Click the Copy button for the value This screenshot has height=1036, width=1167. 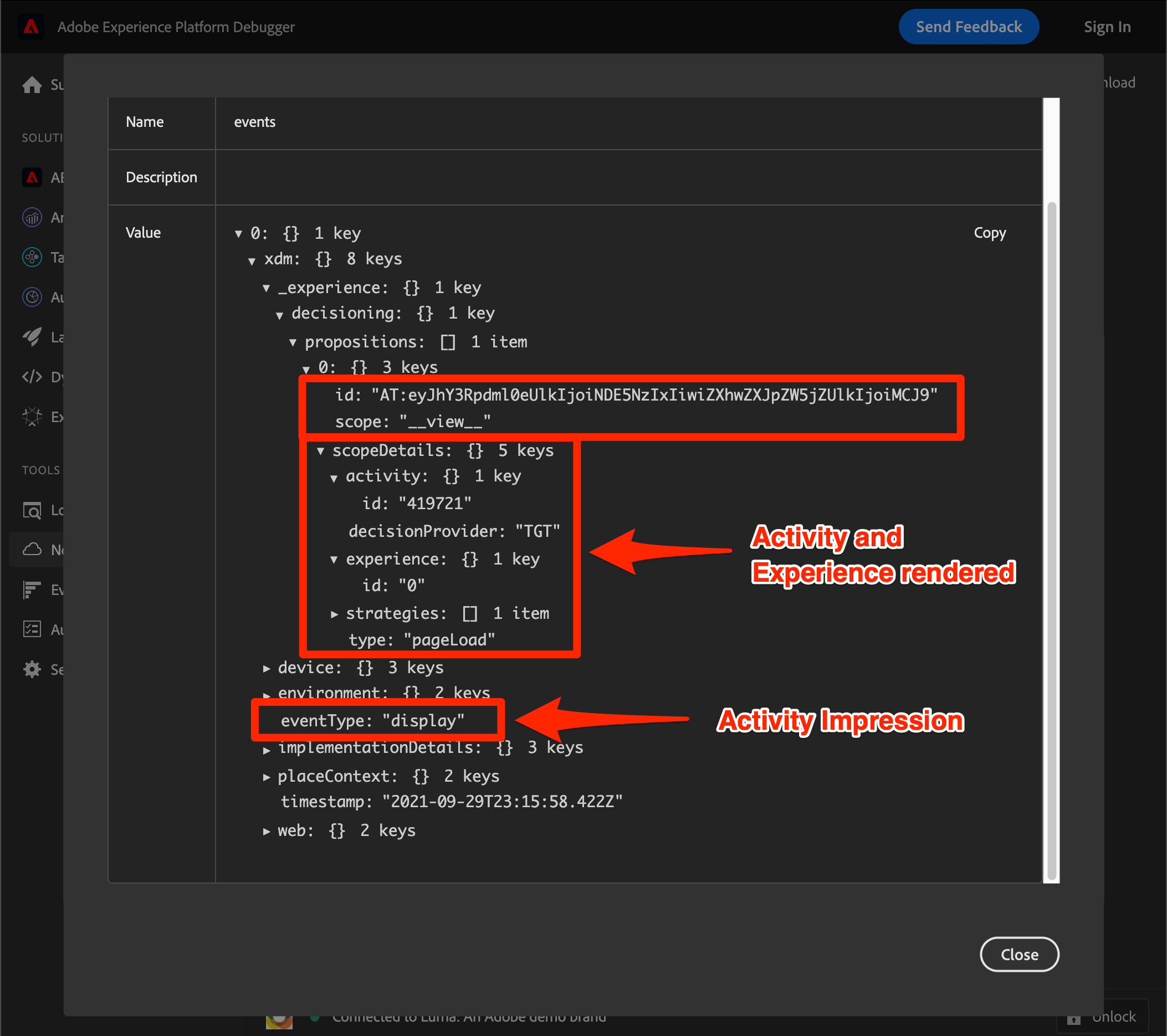(990, 233)
